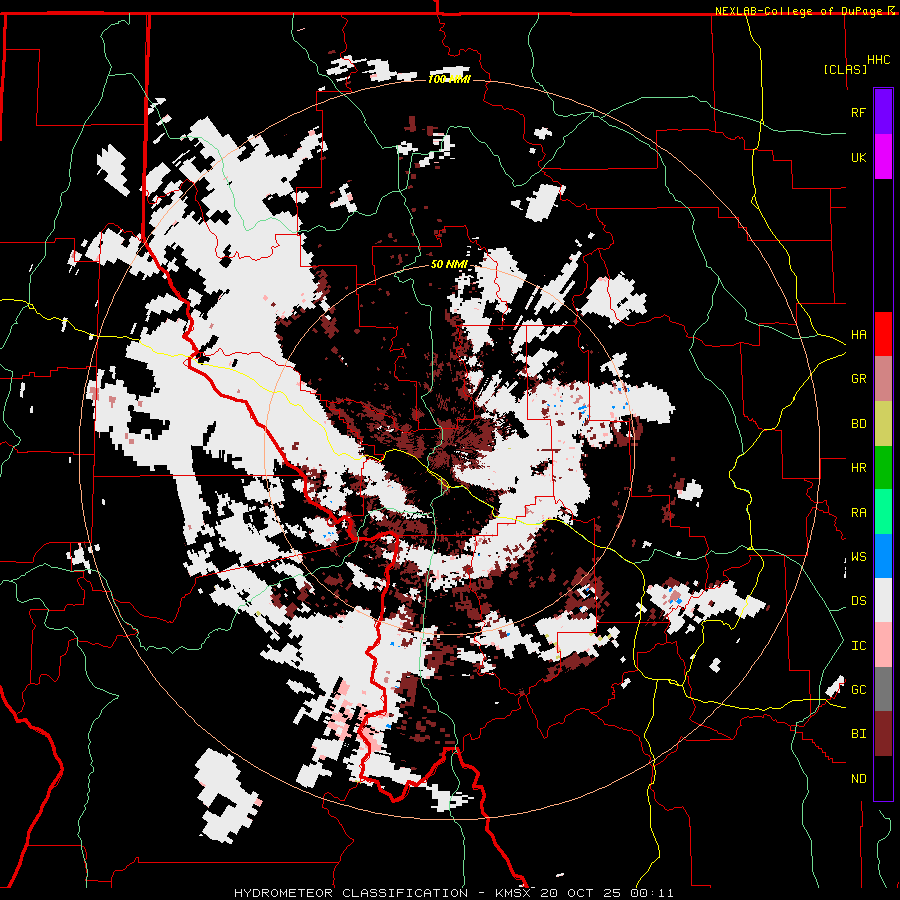The width and height of the screenshot is (900, 900).
Task: Click the BD legend label
Action: 858,424
